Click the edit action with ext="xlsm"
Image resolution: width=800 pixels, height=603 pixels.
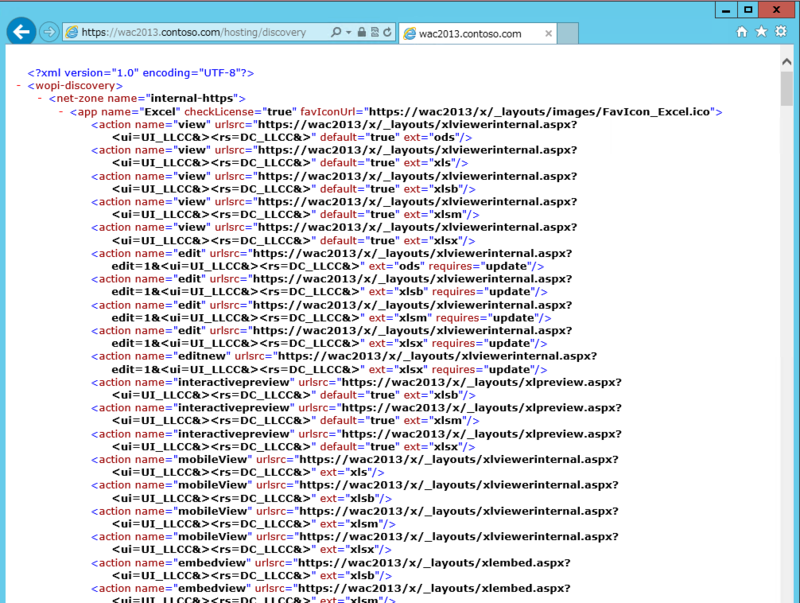332,311
